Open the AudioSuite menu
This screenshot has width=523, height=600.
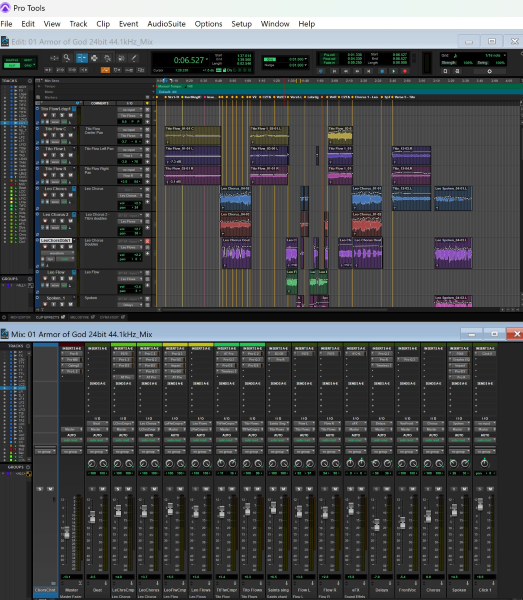pos(166,24)
